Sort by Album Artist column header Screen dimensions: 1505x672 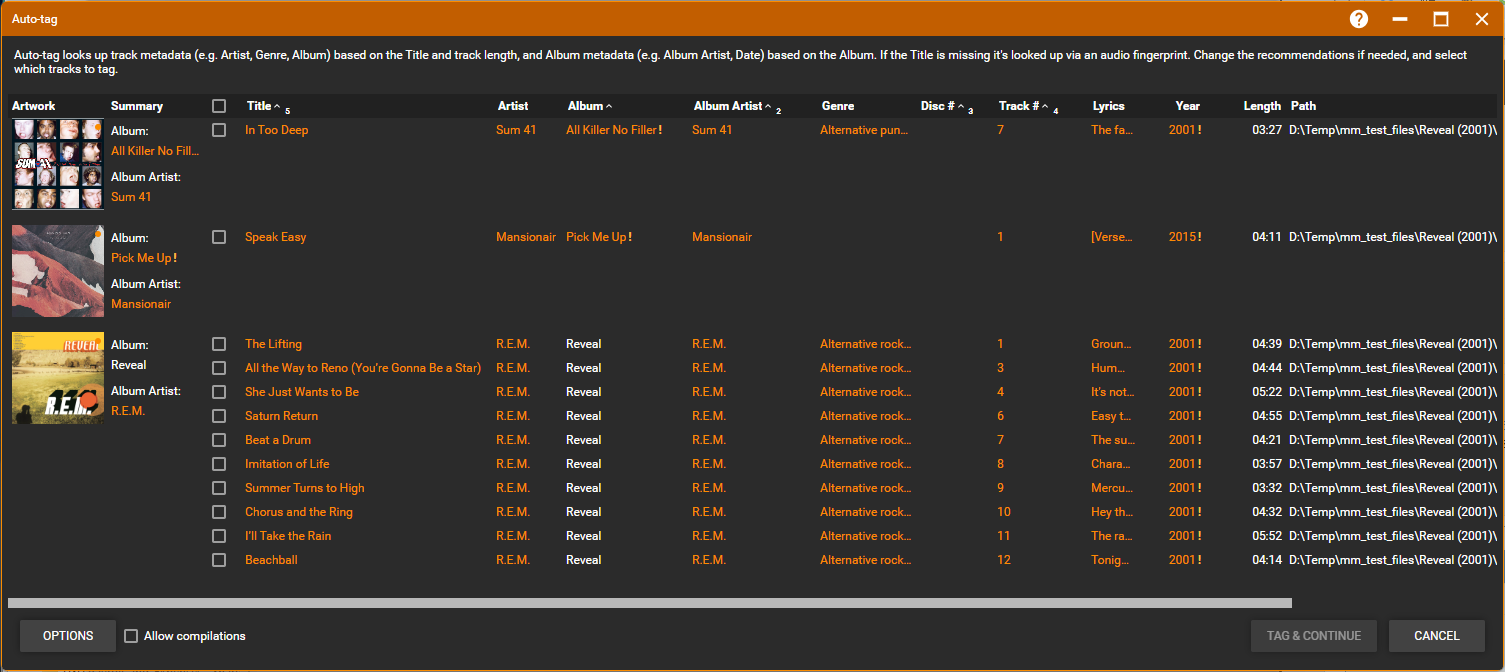(727, 106)
